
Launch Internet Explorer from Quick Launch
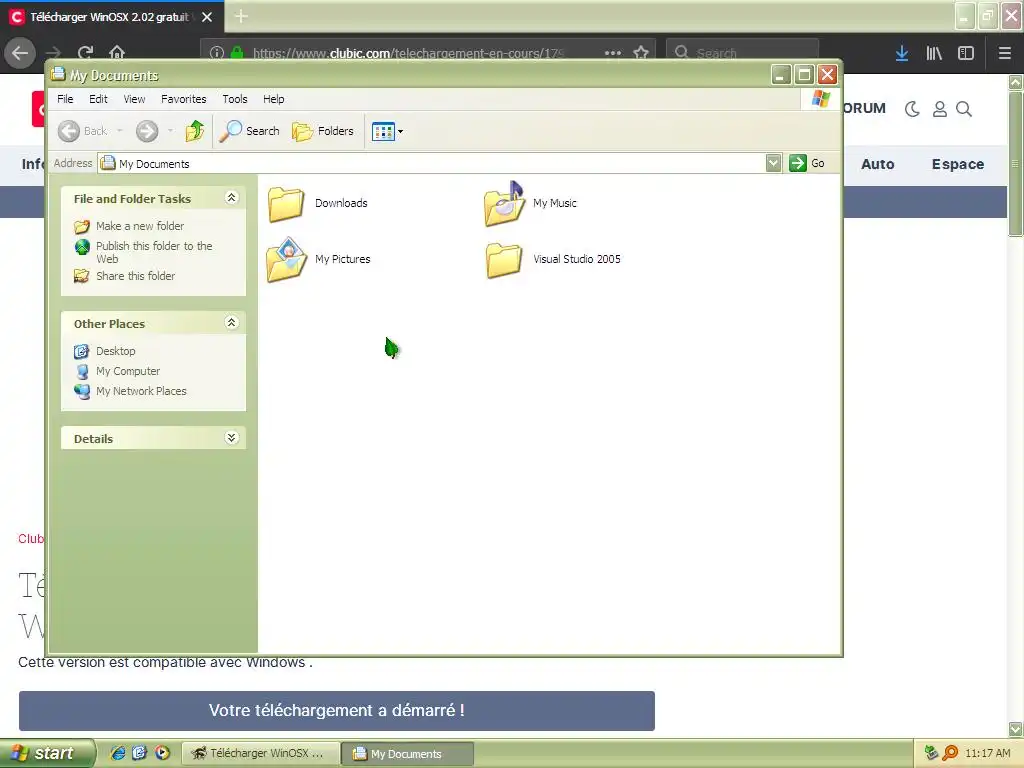pos(118,753)
